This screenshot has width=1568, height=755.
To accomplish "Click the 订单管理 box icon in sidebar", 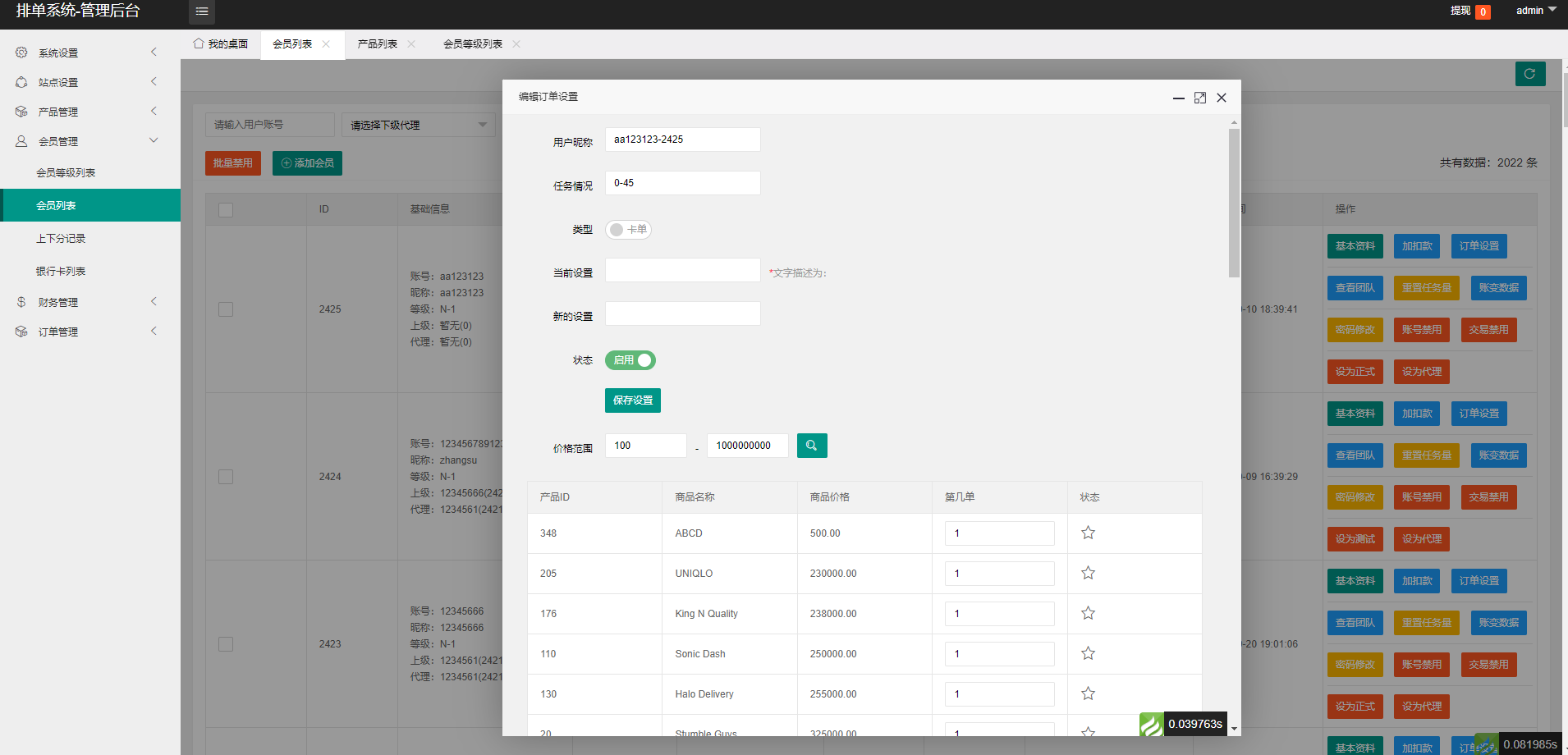I will [x=21, y=331].
